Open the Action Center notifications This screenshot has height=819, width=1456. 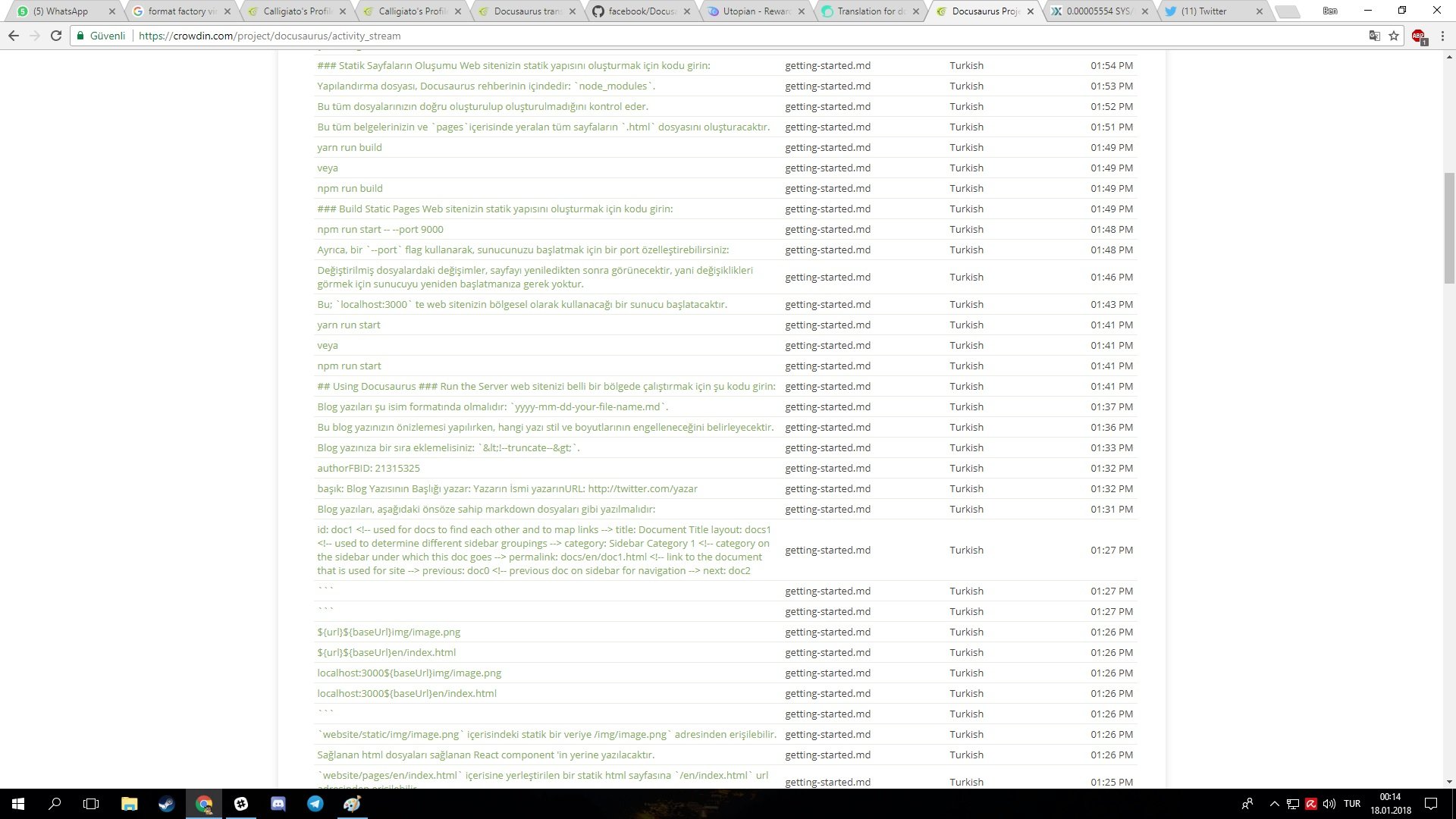tap(1431, 804)
